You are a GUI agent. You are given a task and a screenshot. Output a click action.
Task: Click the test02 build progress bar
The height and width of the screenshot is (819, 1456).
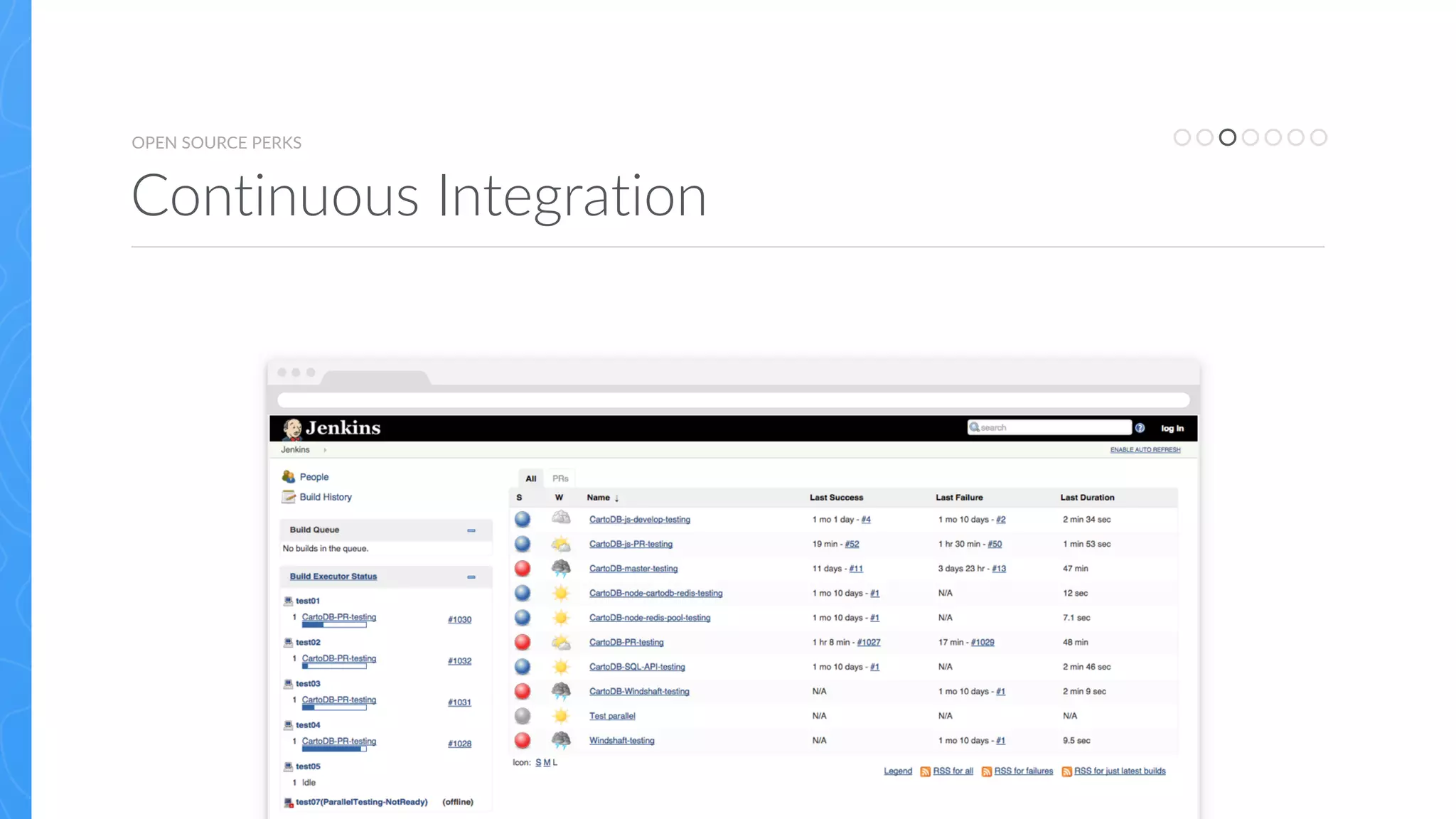pyautogui.click(x=334, y=666)
